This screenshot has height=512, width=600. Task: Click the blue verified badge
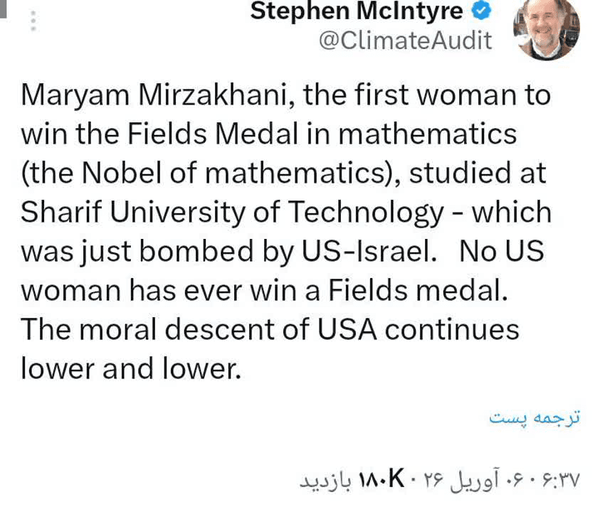pos(483,12)
